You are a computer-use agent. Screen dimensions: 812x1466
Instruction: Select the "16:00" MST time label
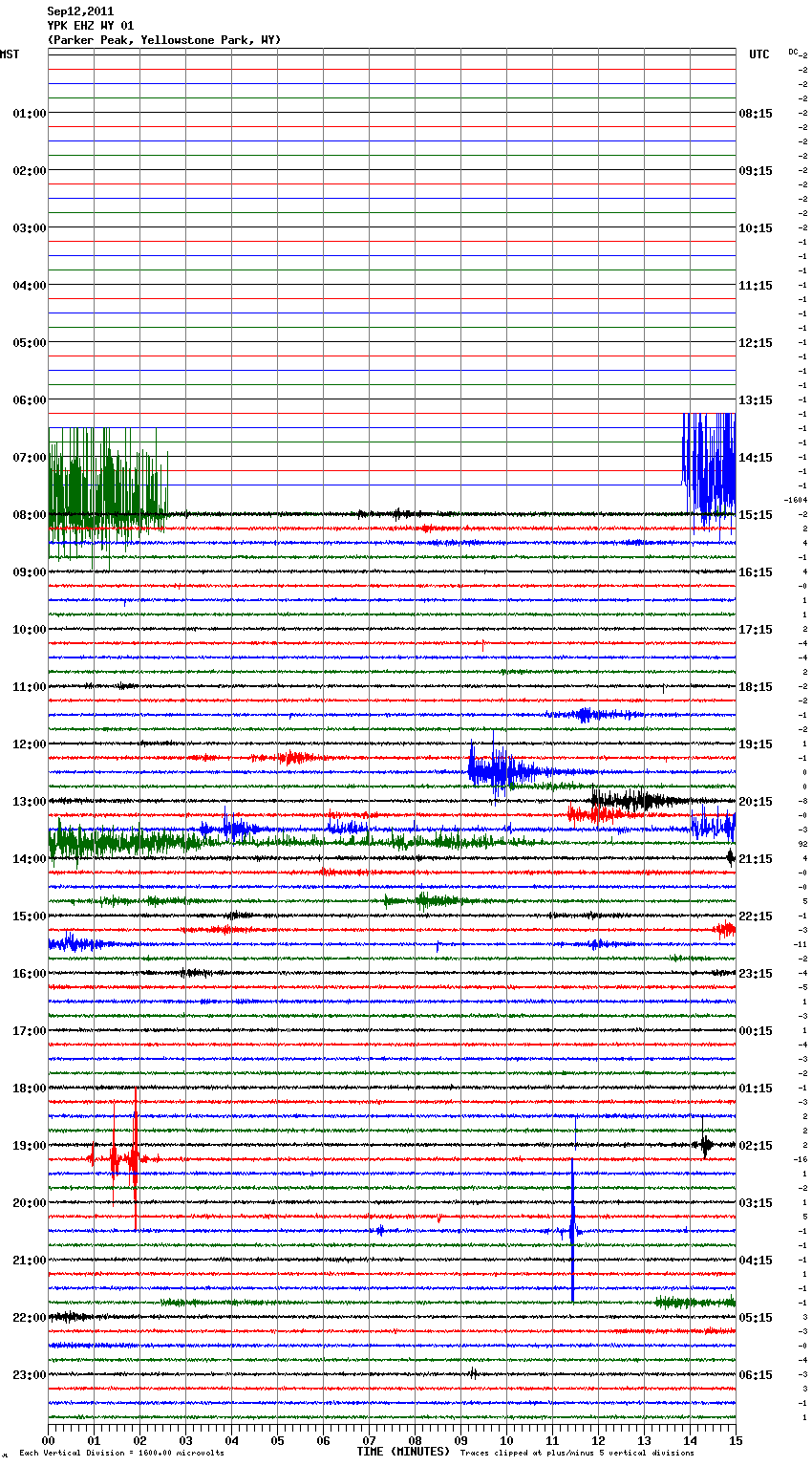30,974
